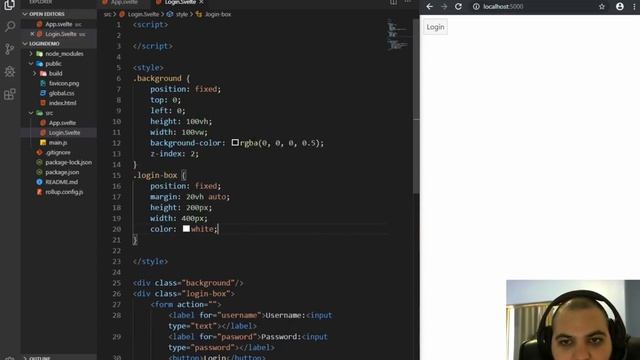Open the browser profile avatar

(620, 7)
